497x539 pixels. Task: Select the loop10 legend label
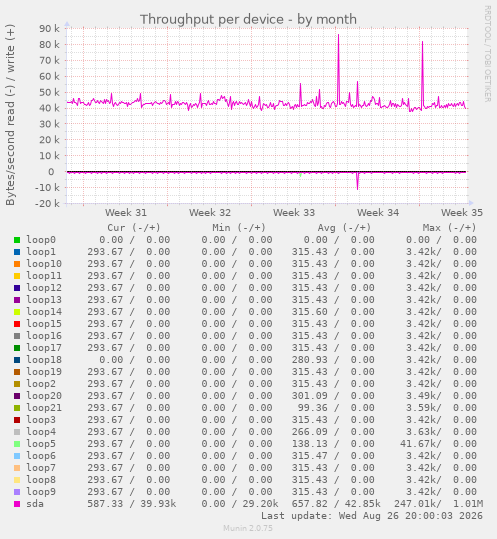tap(44, 264)
